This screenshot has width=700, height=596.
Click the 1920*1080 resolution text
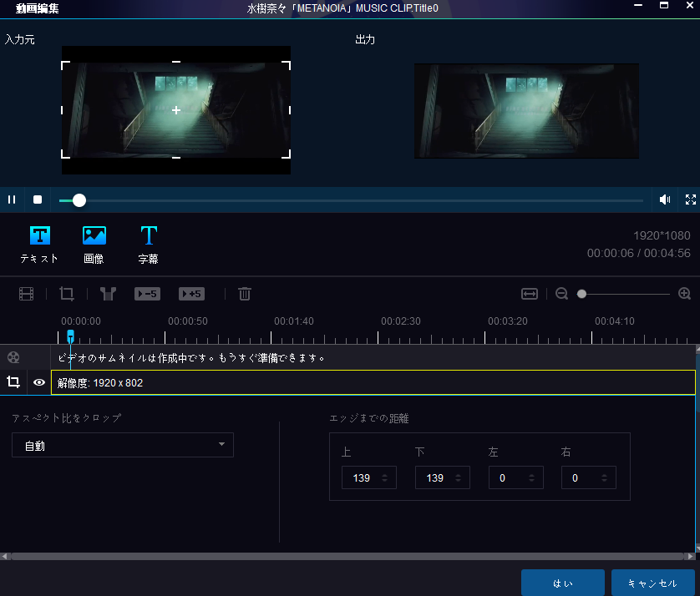coord(662,235)
